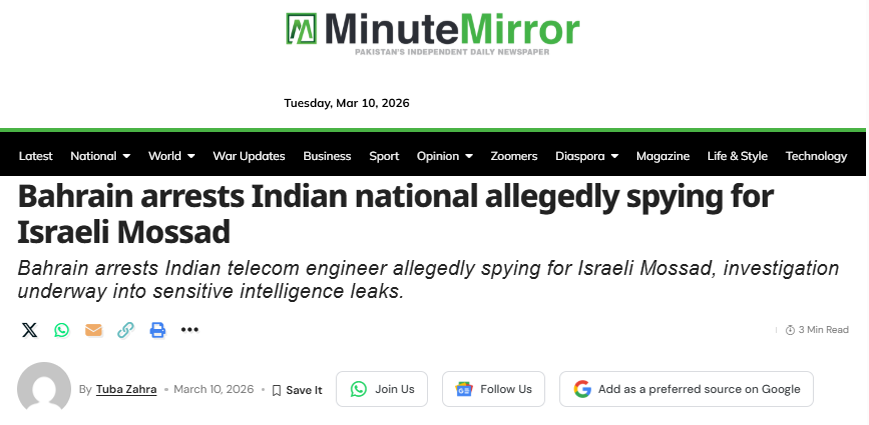This screenshot has height=425, width=869.
Task: Share article by email icon
Action: point(94,330)
